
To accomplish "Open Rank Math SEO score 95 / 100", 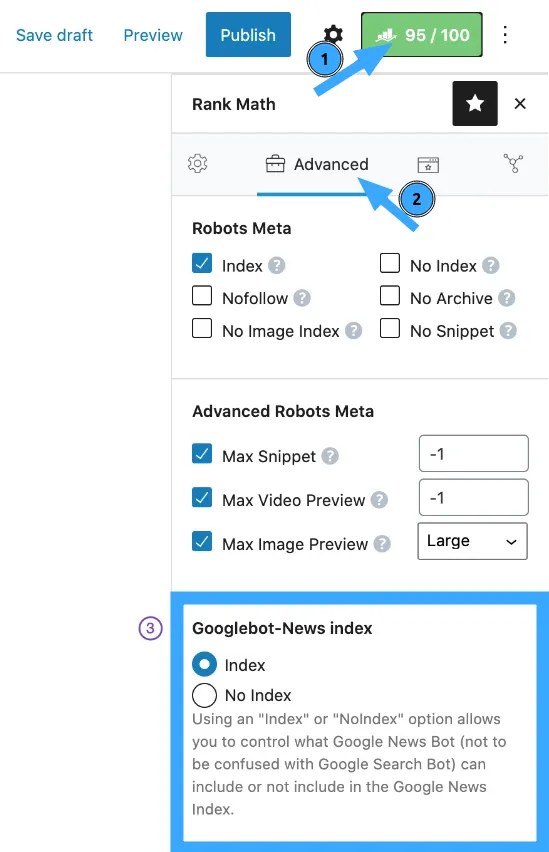I will click(x=422, y=35).
